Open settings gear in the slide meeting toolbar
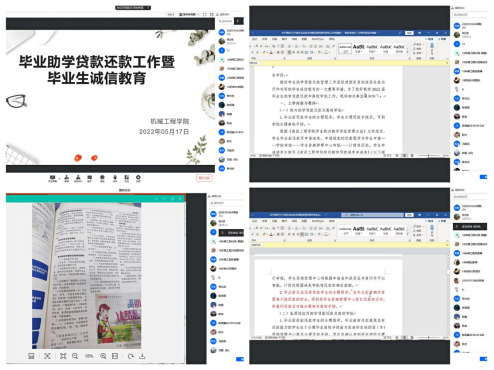The height and width of the screenshot is (370, 494). (x=138, y=178)
